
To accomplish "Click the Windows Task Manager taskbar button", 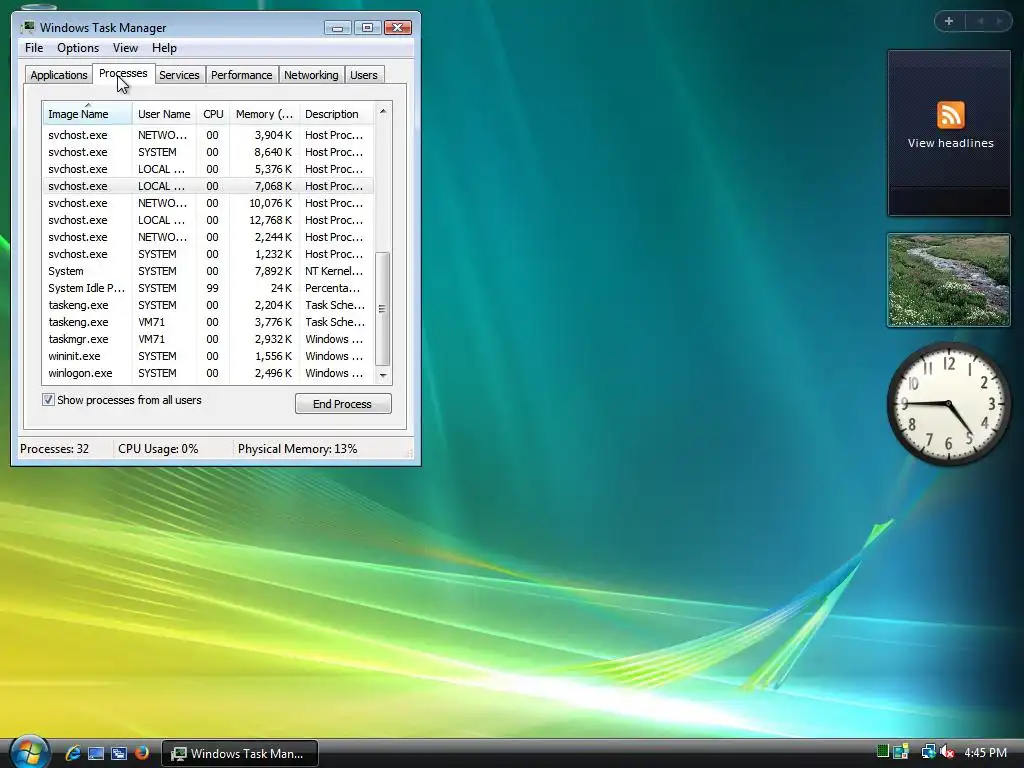I will click(x=240, y=754).
